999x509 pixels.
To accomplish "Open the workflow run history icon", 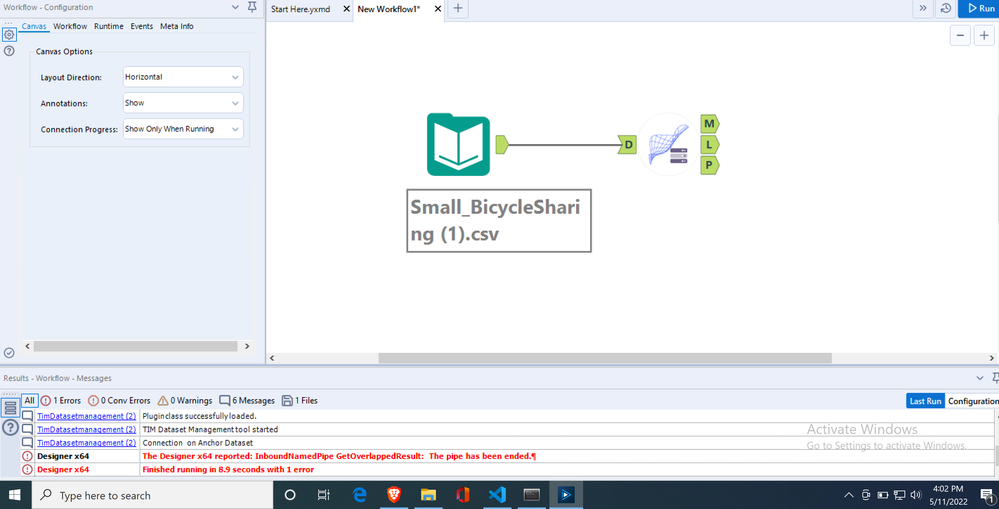I will tap(945, 8).
